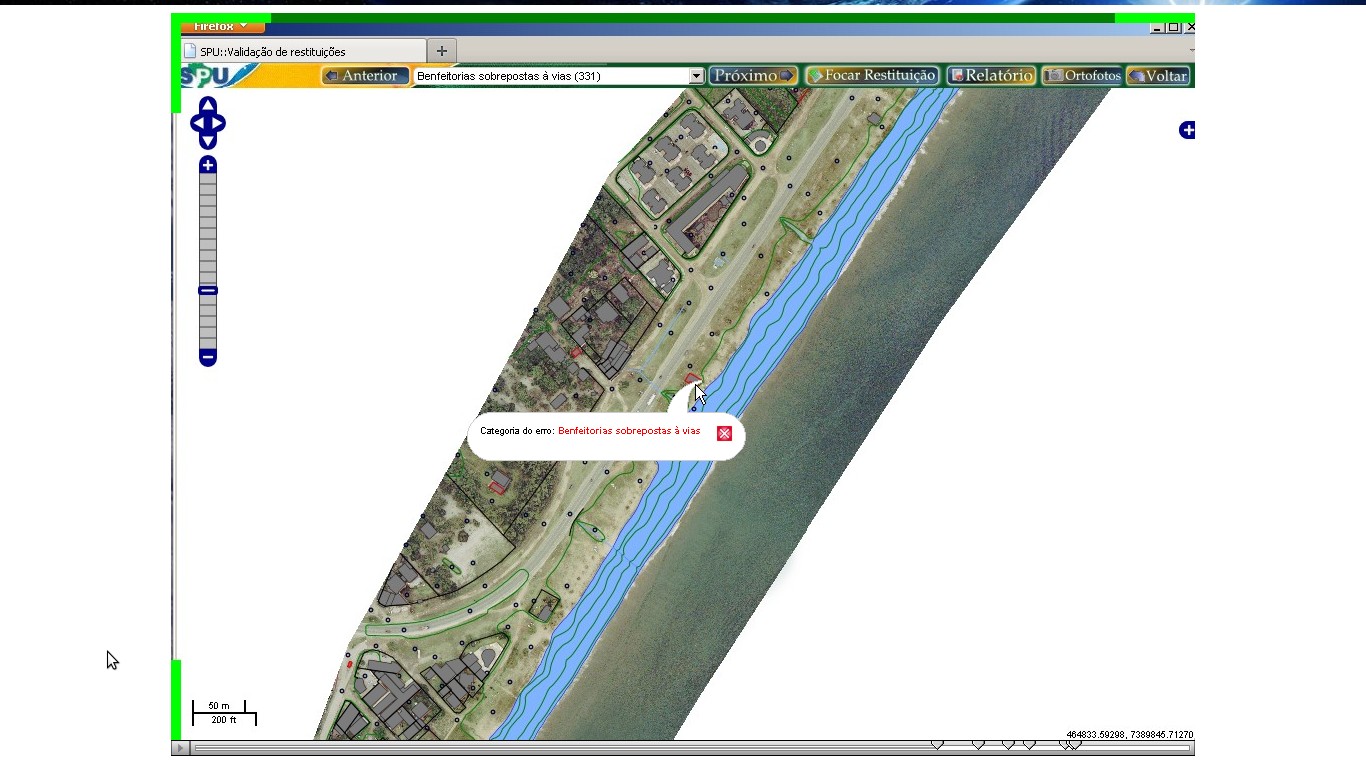Zoom in with the plus button

click(x=208, y=165)
